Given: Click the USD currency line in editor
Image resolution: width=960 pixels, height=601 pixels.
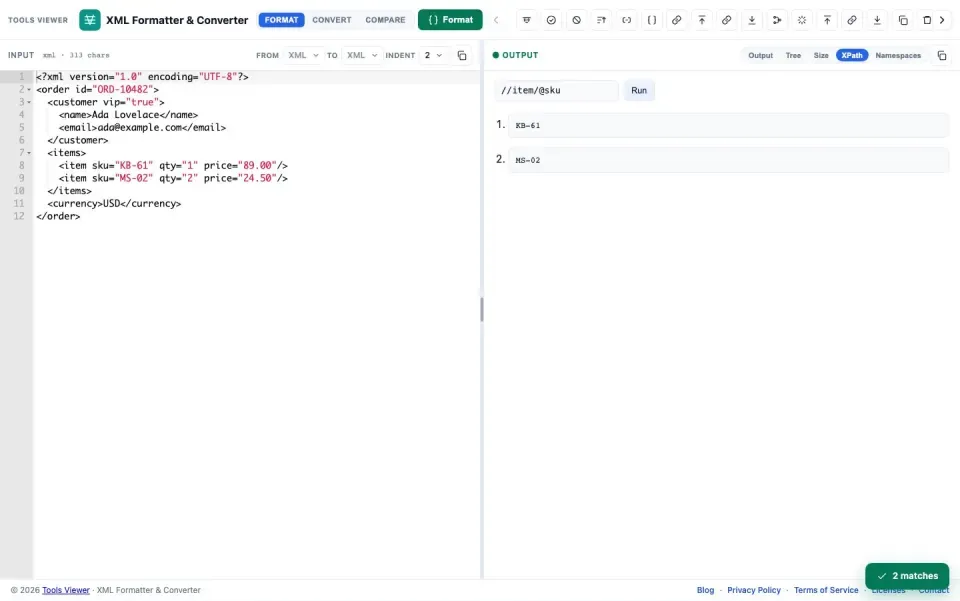Looking at the screenshot, I should coord(114,204).
